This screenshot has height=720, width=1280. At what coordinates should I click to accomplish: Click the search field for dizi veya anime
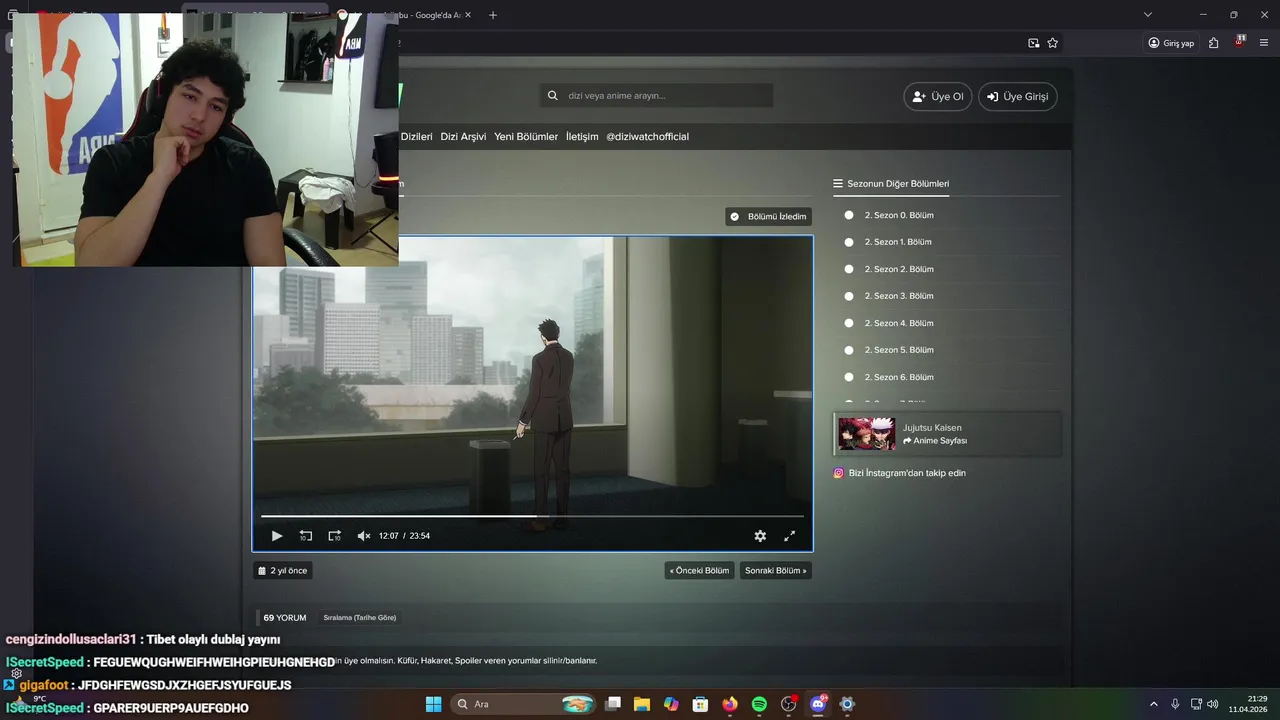point(657,96)
